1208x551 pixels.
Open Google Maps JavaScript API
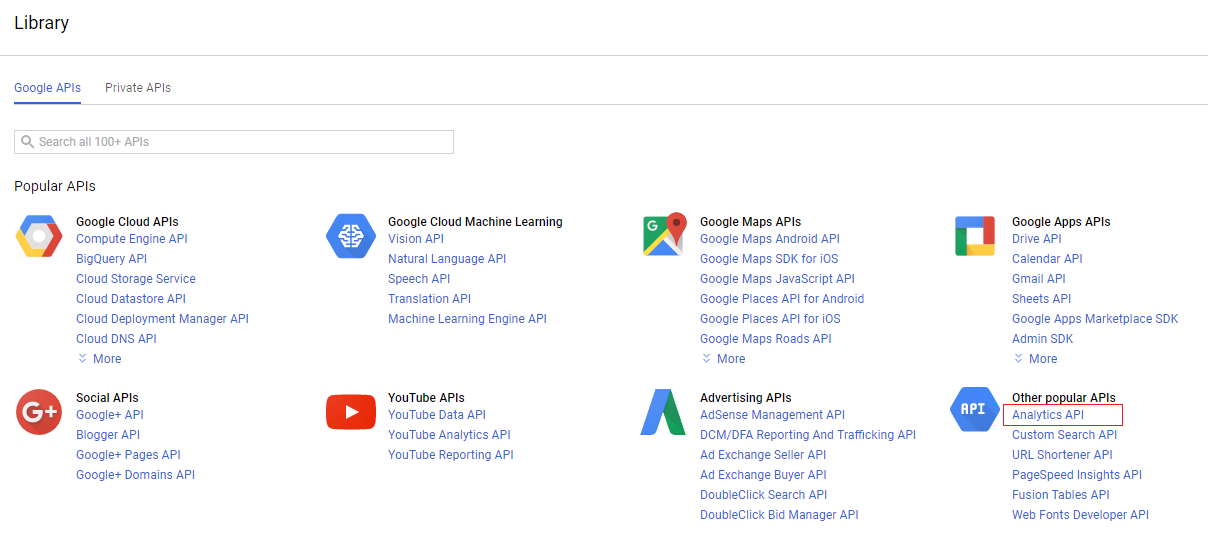(x=777, y=279)
